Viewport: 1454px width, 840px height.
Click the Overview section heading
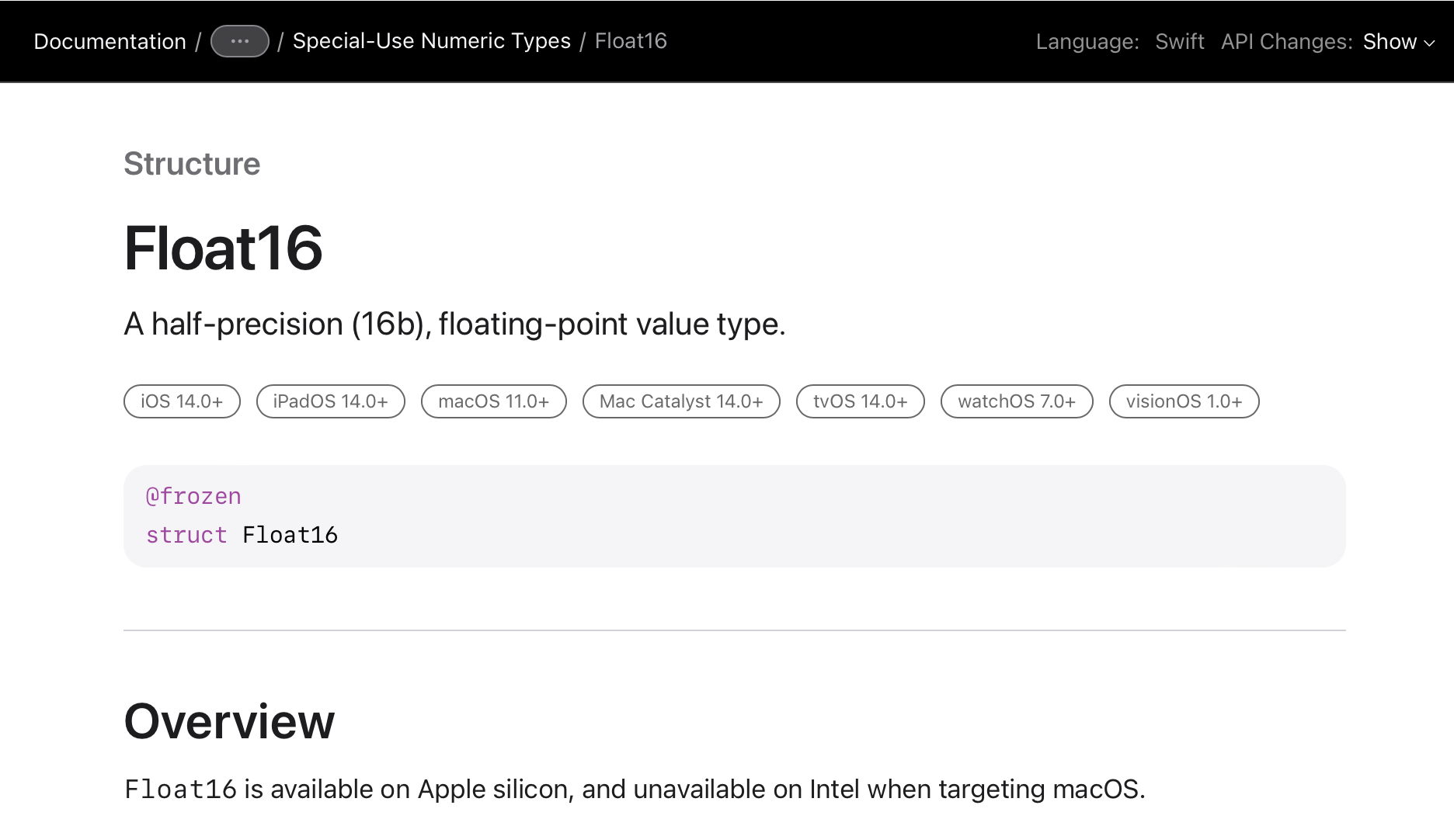pos(229,721)
